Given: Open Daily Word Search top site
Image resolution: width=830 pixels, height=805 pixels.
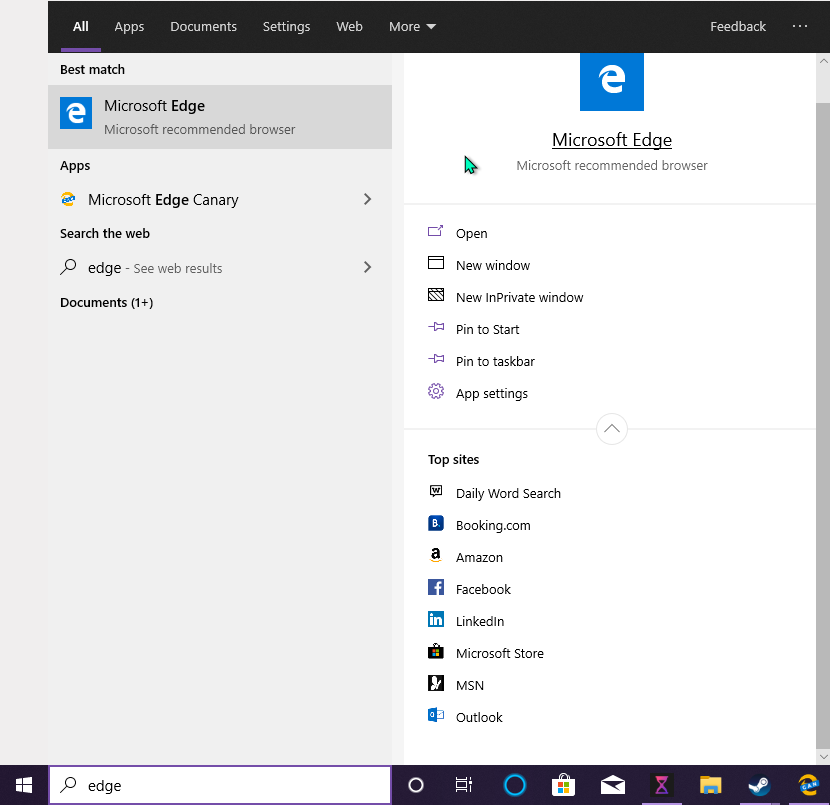Looking at the screenshot, I should pyautogui.click(x=508, y=493).
